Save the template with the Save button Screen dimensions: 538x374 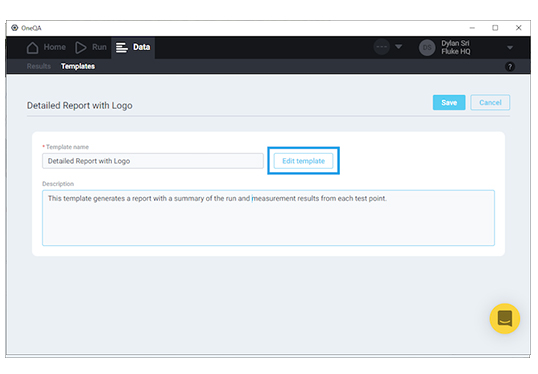point(449,103)
